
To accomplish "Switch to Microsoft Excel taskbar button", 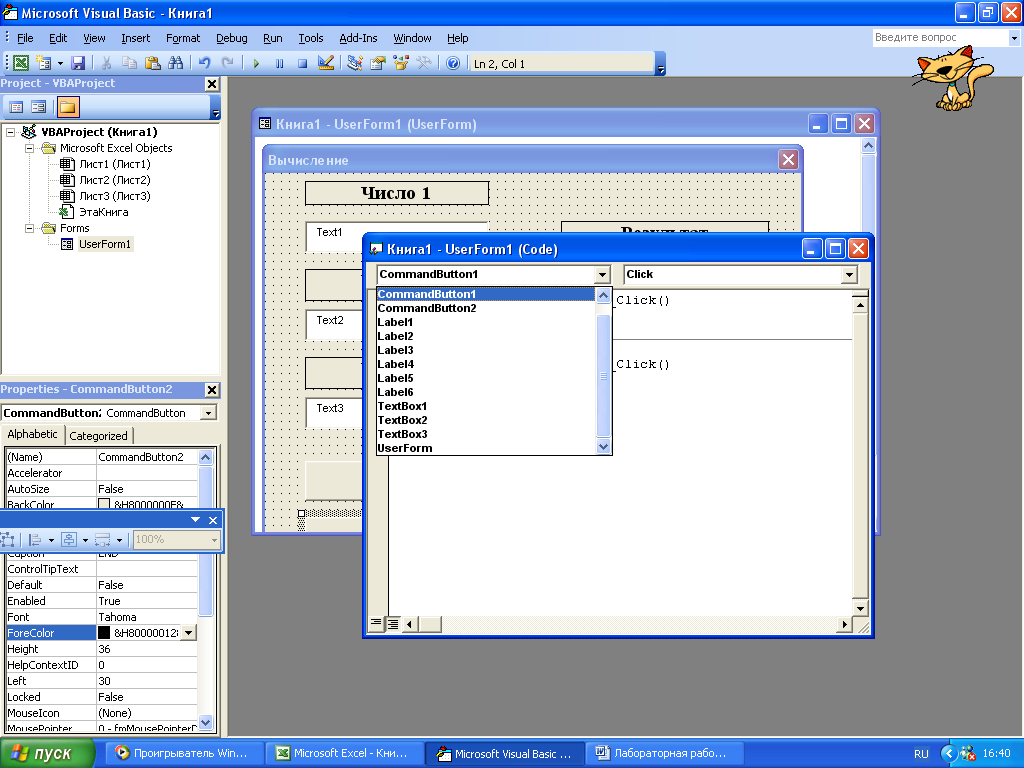I will [344, 753].
